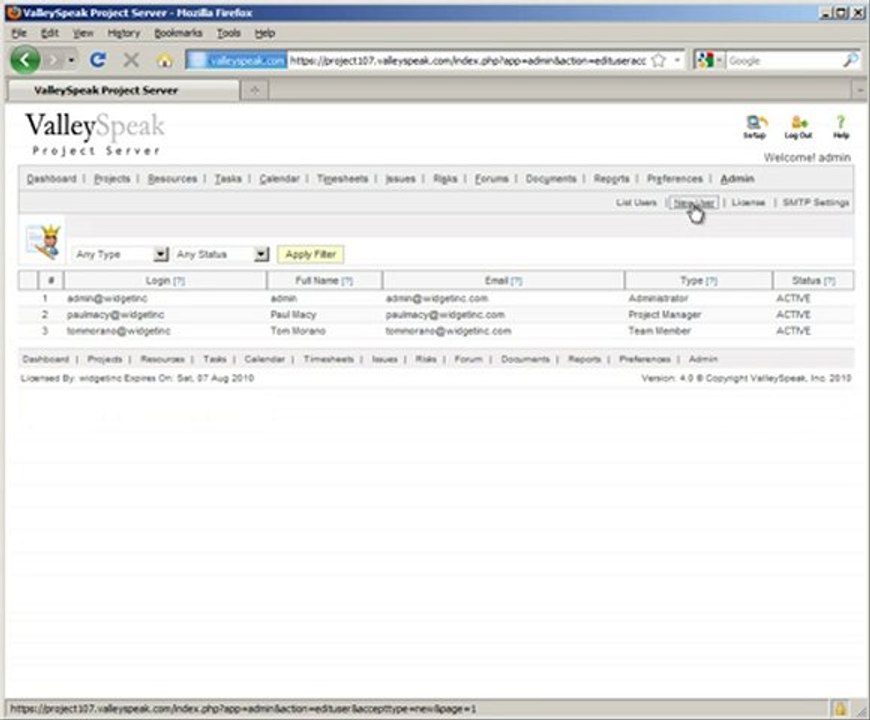Open the File menu
870x720 pixels.
point(19,33)
